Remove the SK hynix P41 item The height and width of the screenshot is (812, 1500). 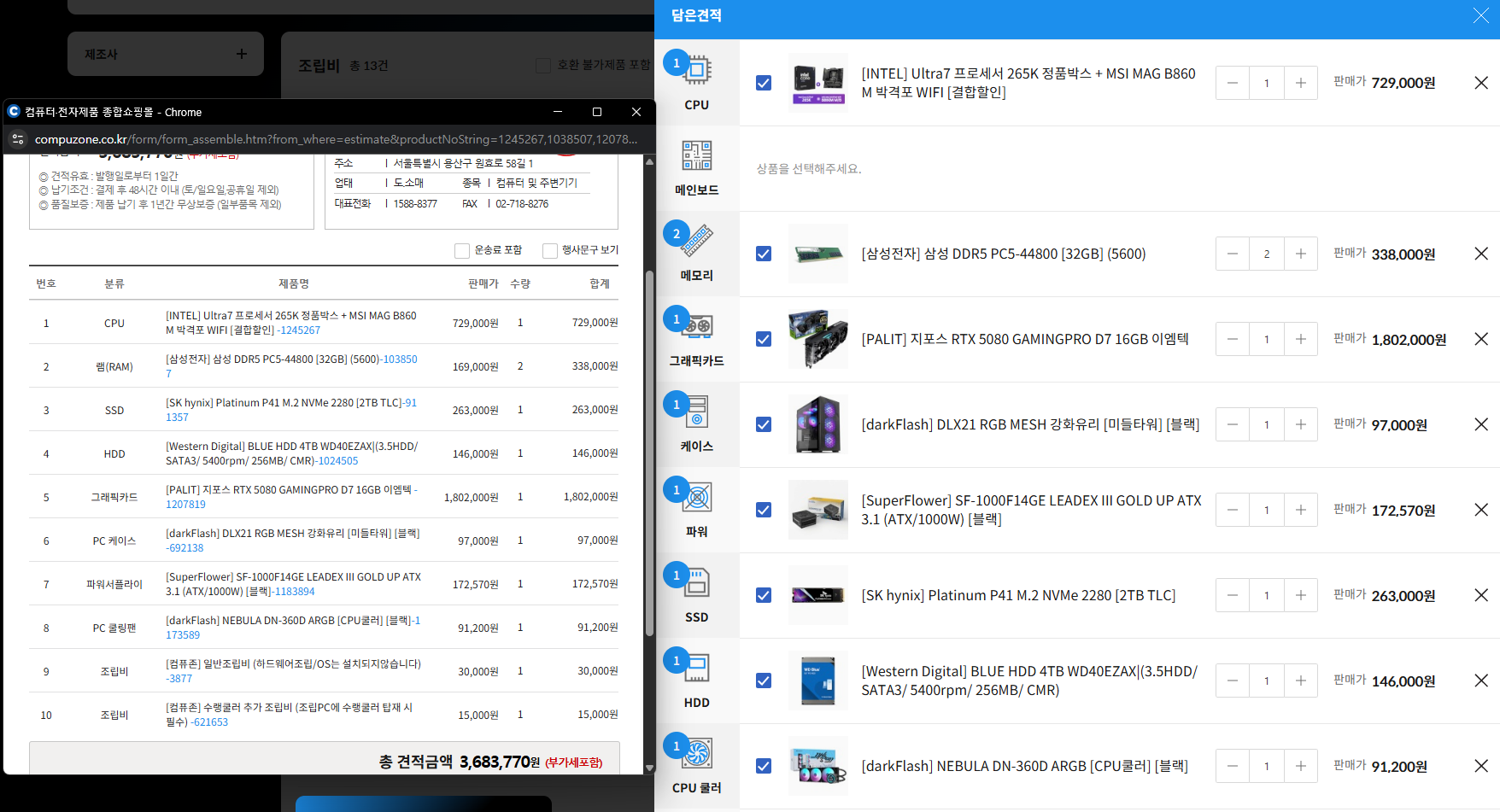pyautogui.click(x=1481, y=595)
